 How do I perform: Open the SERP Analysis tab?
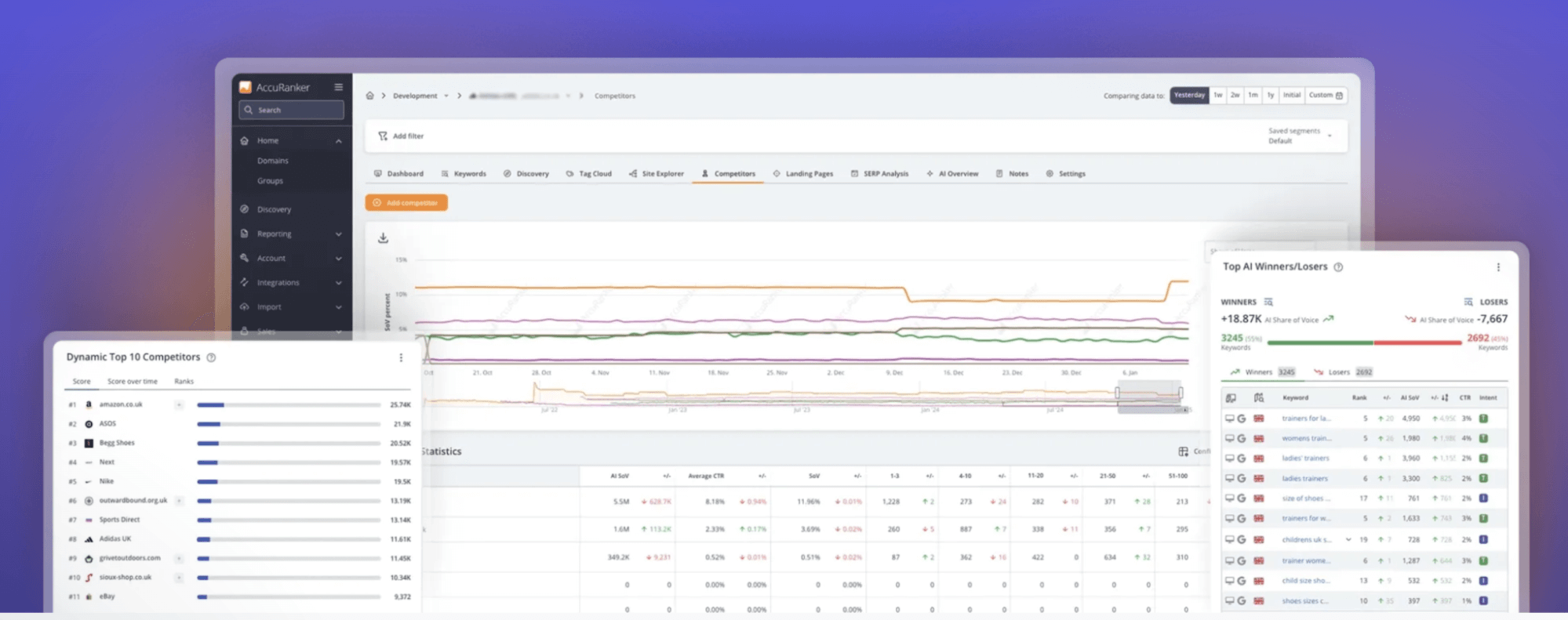point(879,174)
